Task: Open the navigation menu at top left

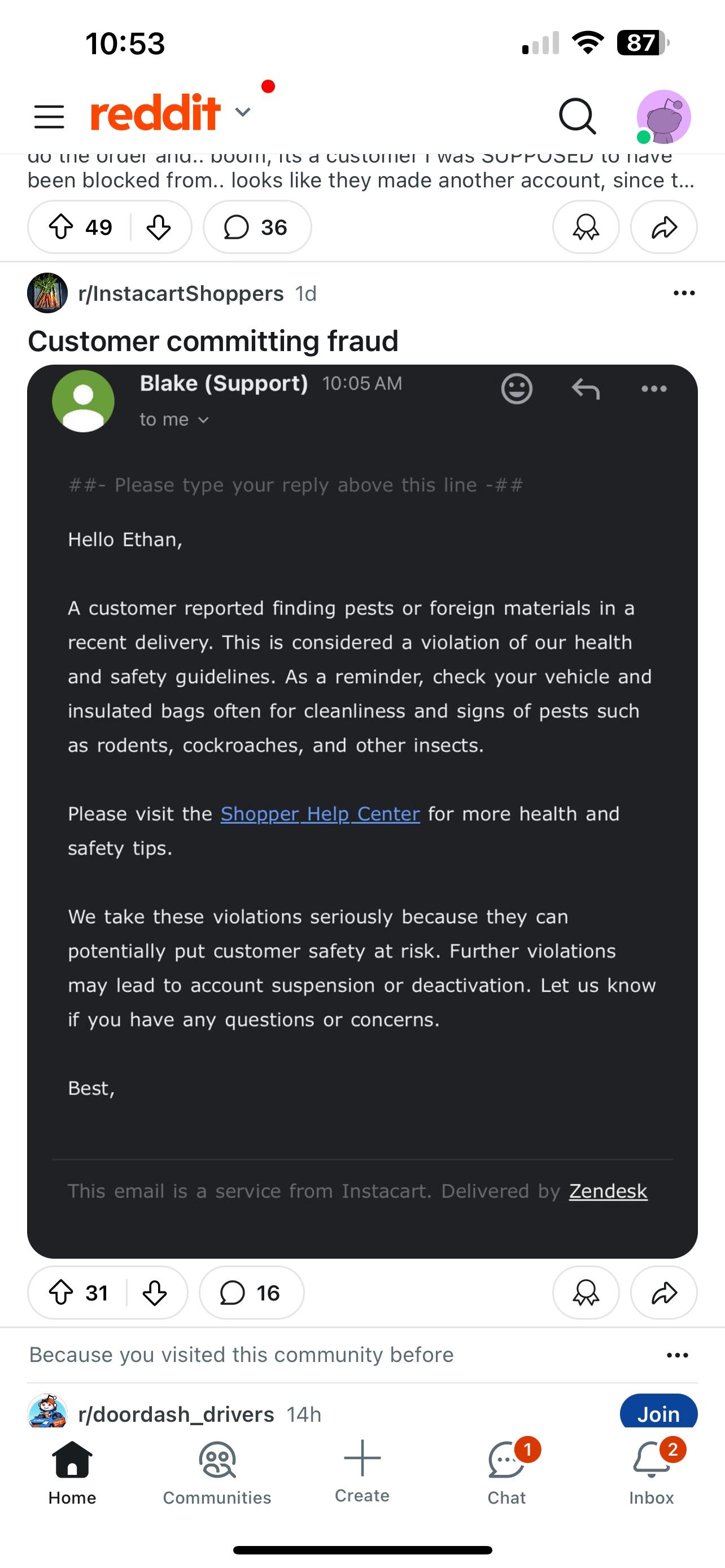Action: coord(49,116)
